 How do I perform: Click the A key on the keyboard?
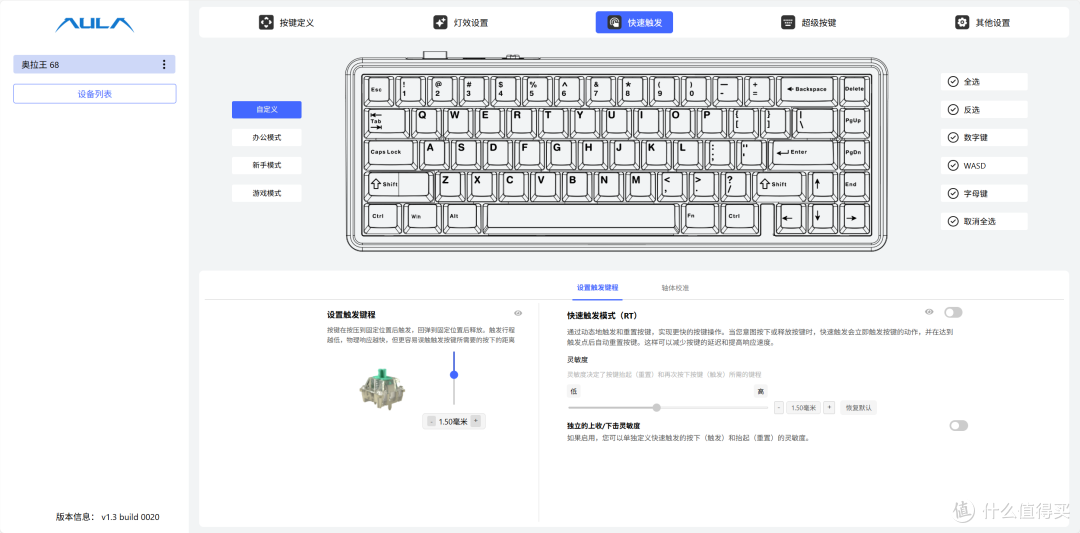click(x=435, y=153)
